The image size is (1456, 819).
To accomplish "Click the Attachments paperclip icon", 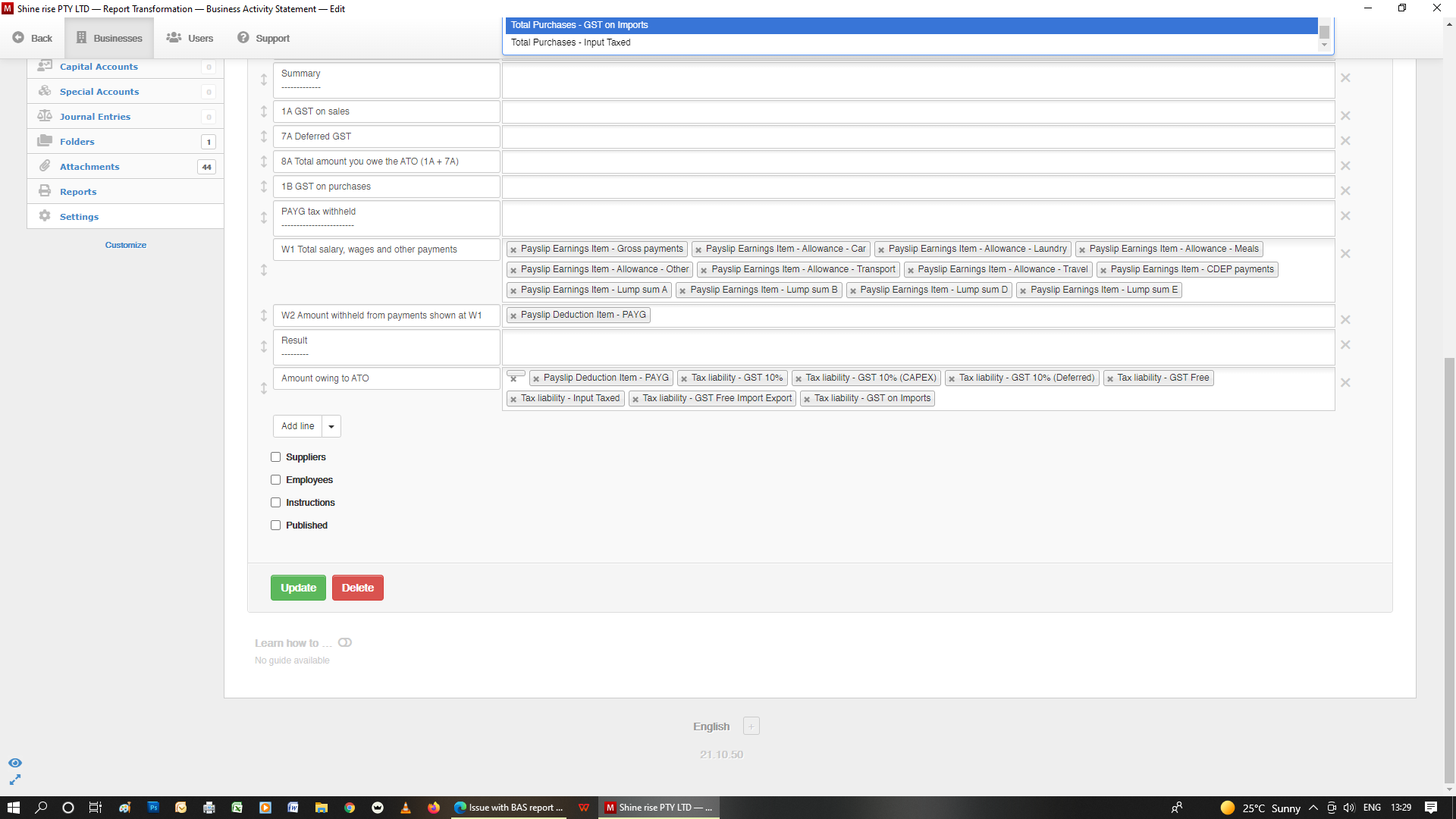I will tap(45, 166).
